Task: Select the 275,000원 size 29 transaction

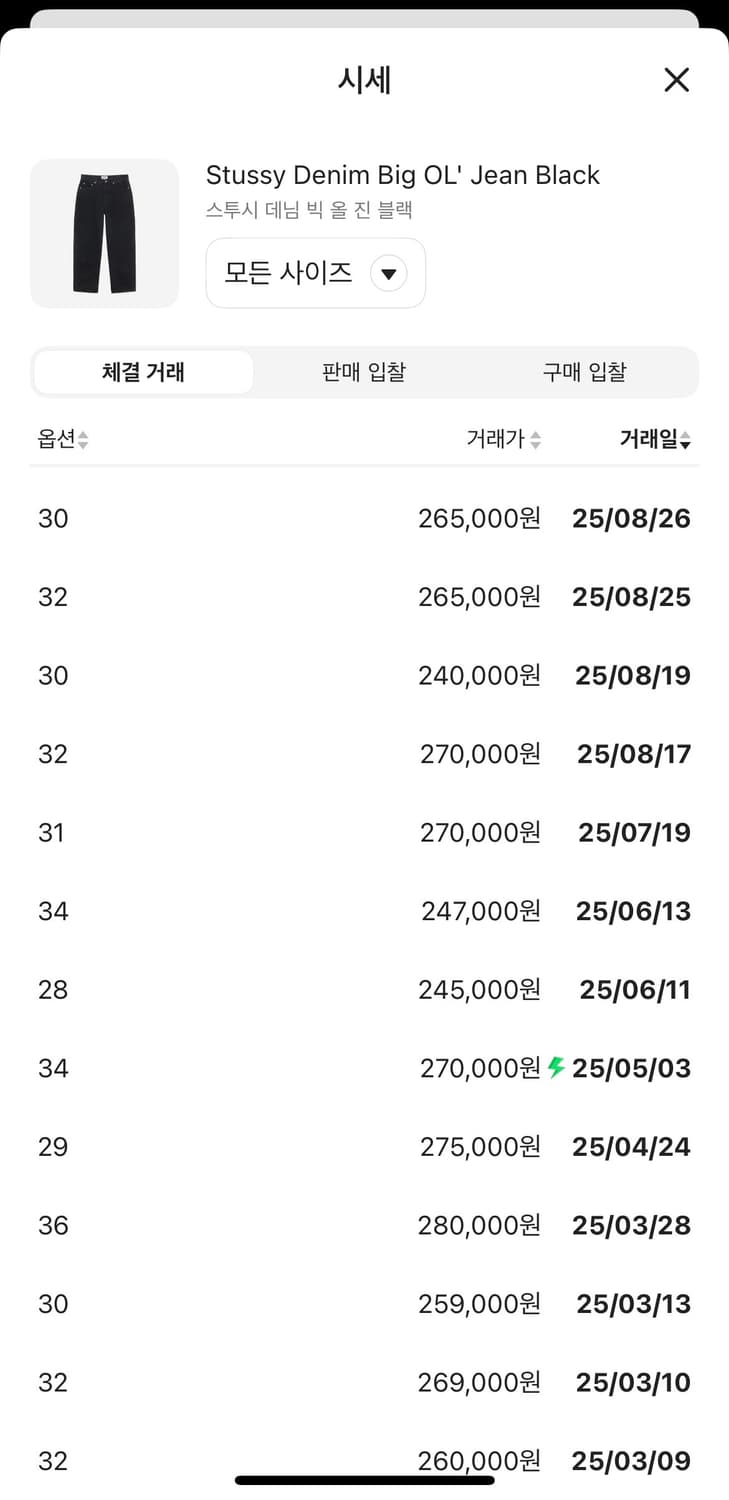Action: (364, 1146)
